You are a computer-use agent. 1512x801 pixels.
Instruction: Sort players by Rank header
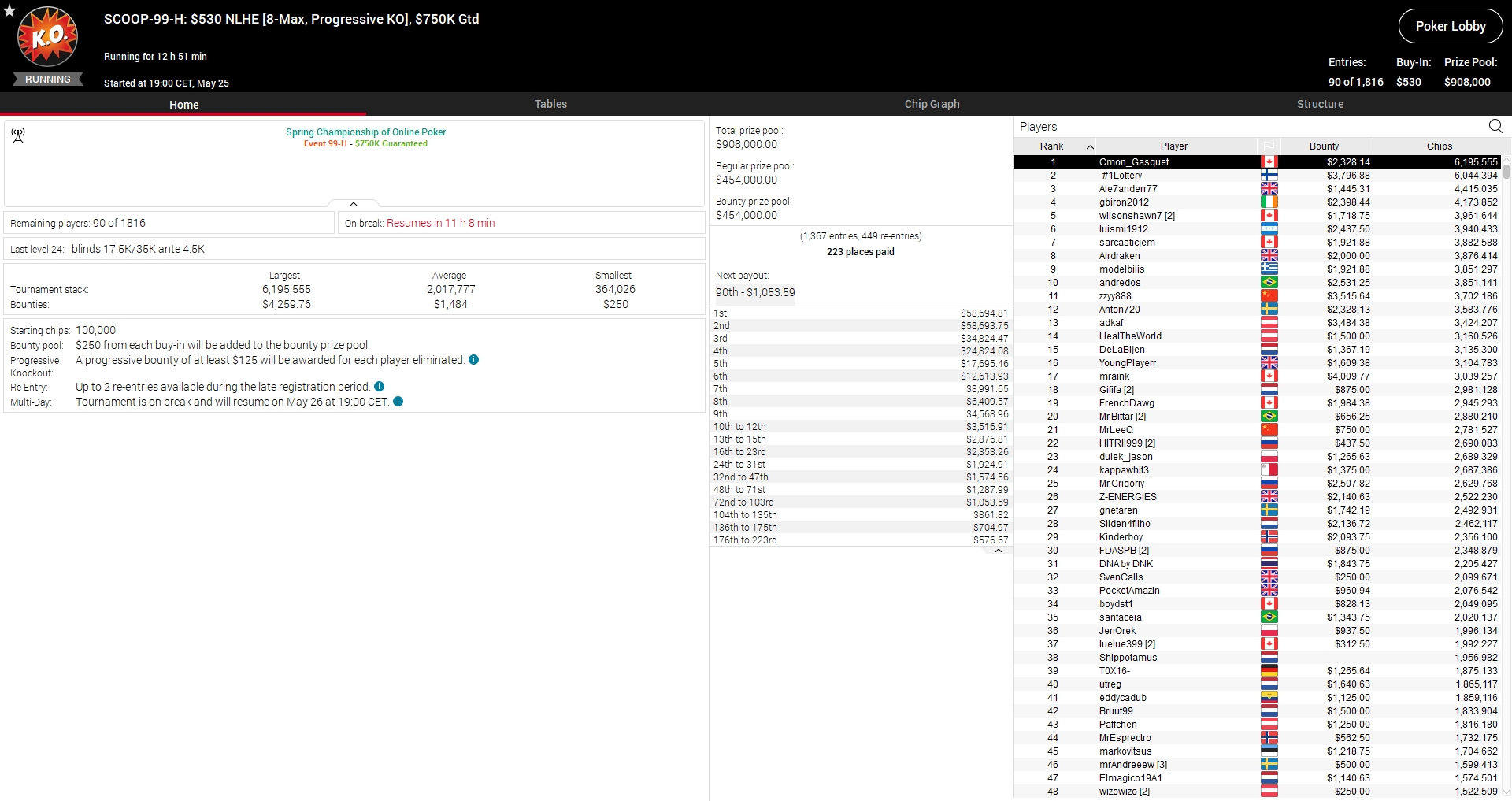1051,146
